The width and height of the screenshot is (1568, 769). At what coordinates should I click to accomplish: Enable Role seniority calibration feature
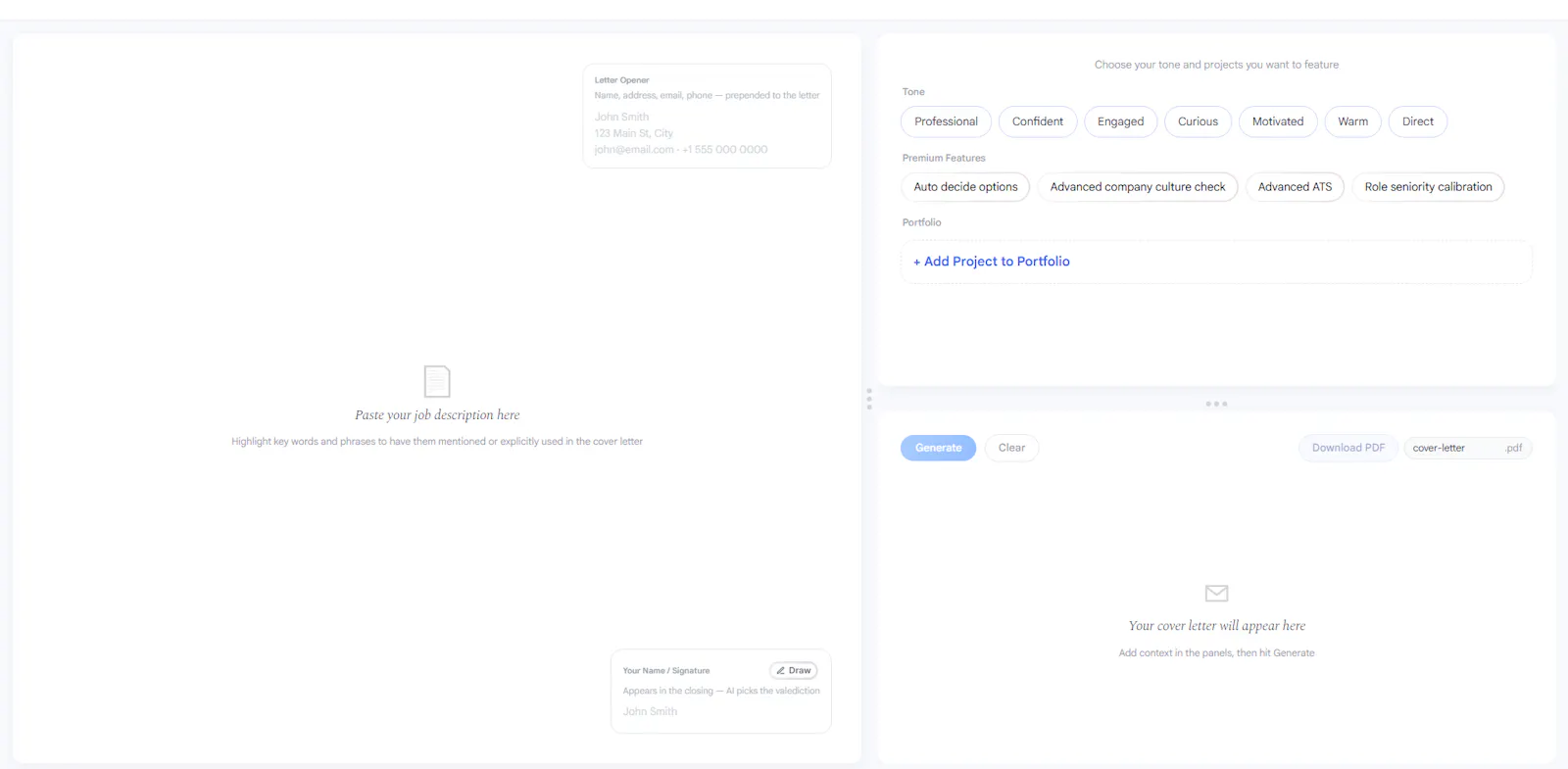coord(1428,187)
